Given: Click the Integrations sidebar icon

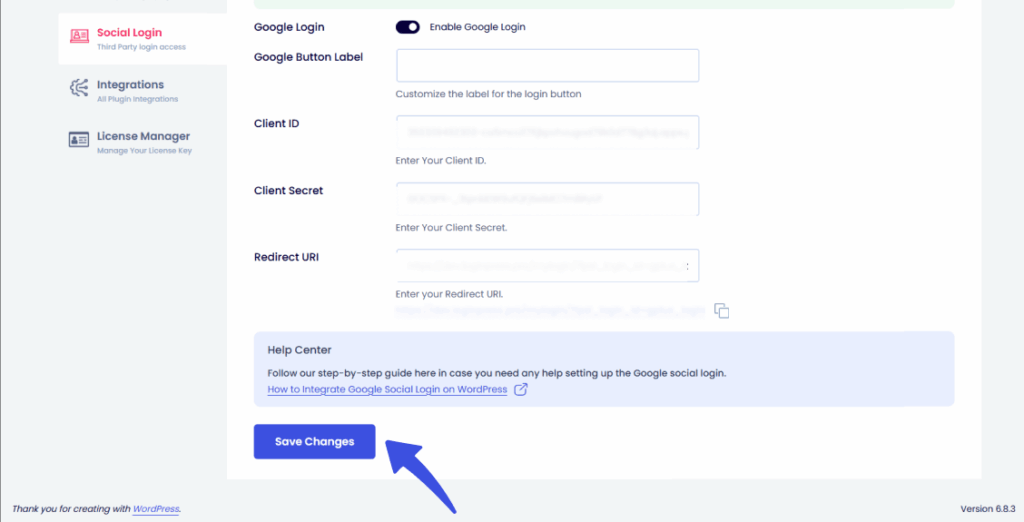Looking at the screenshot, I should tap(79, 89).
